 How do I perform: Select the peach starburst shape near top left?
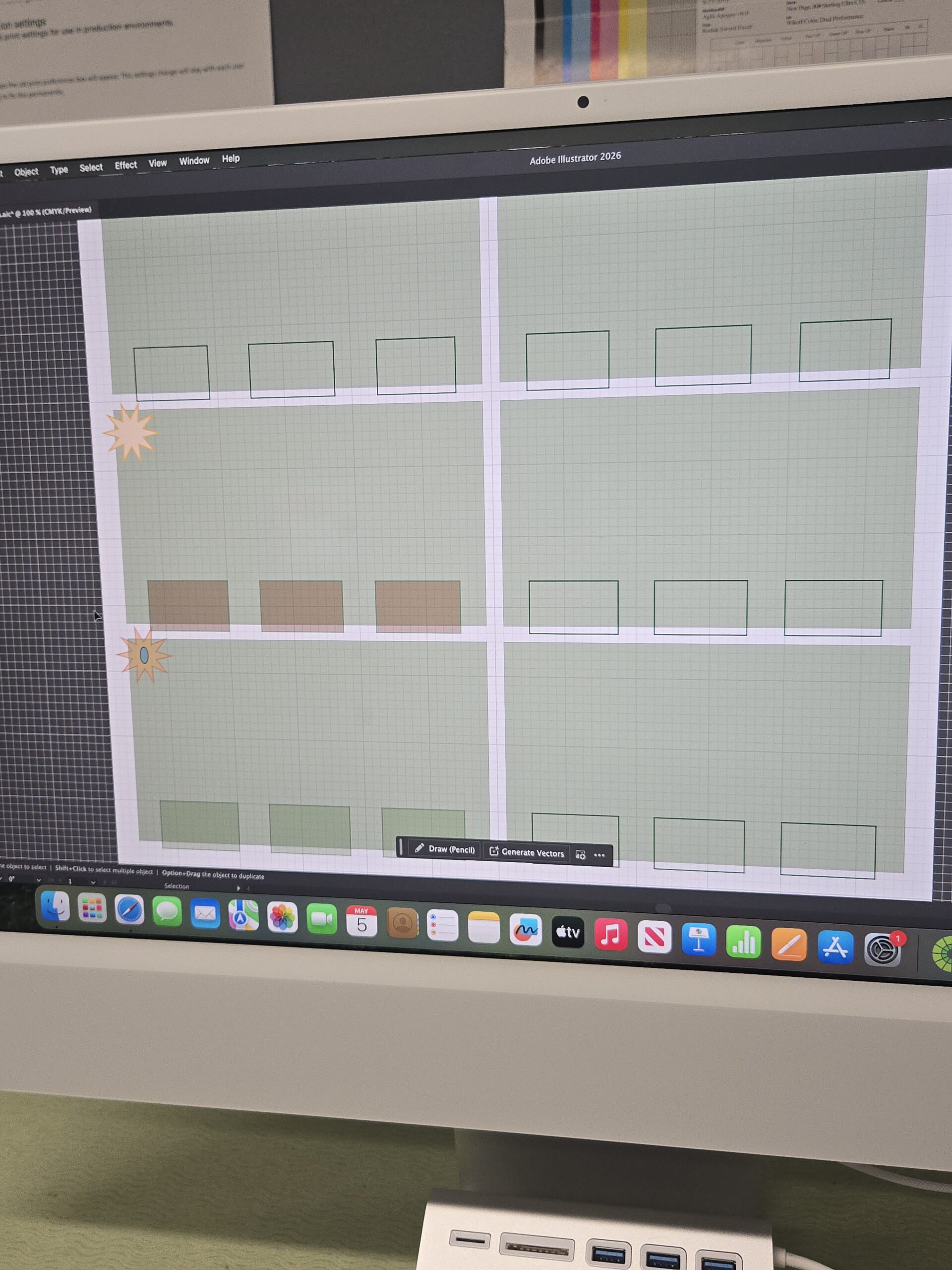coord(130,432)
